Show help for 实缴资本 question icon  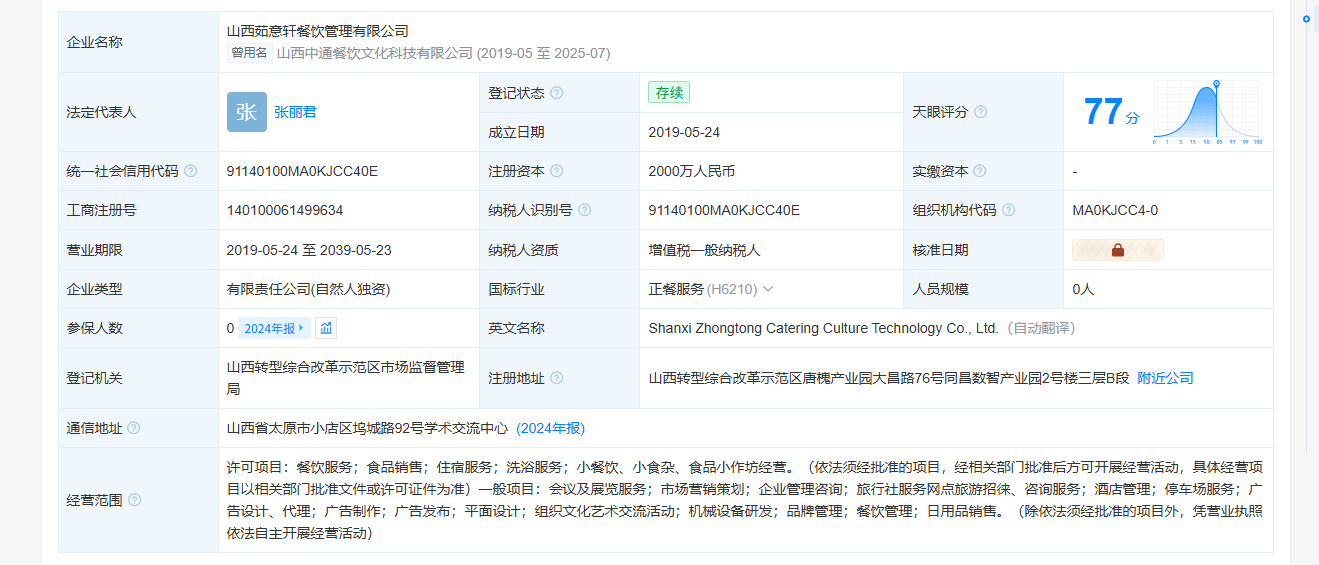click(x=980, y=171)
